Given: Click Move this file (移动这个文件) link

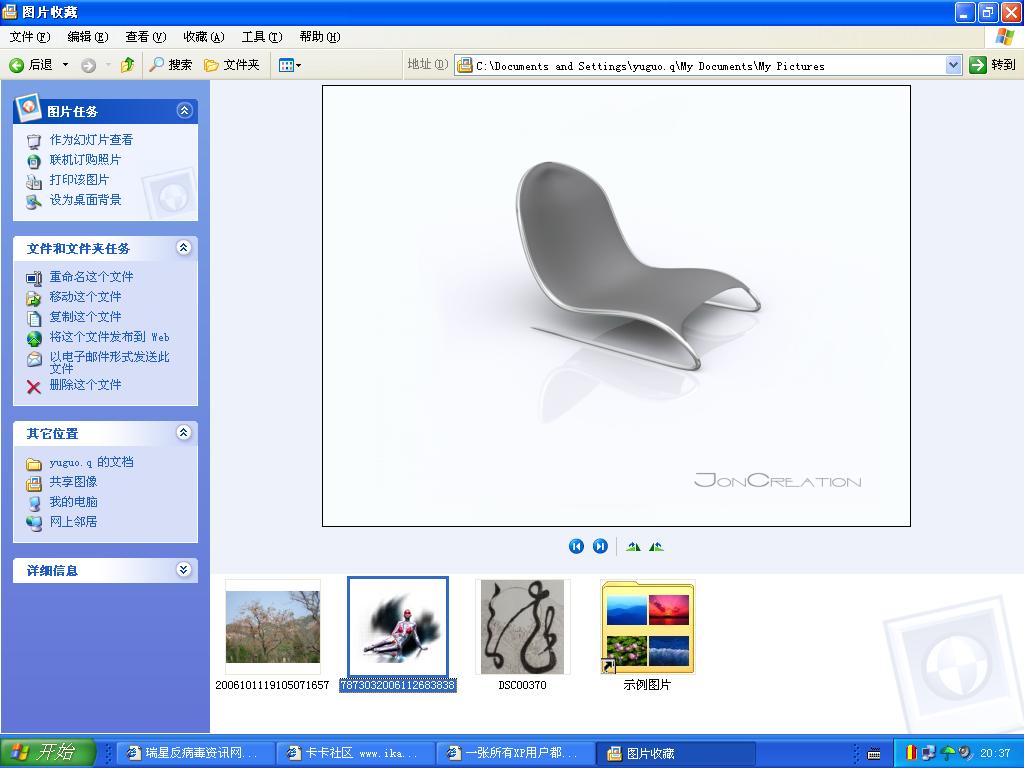Looking at the screenshot, I should tap(86, 296).
